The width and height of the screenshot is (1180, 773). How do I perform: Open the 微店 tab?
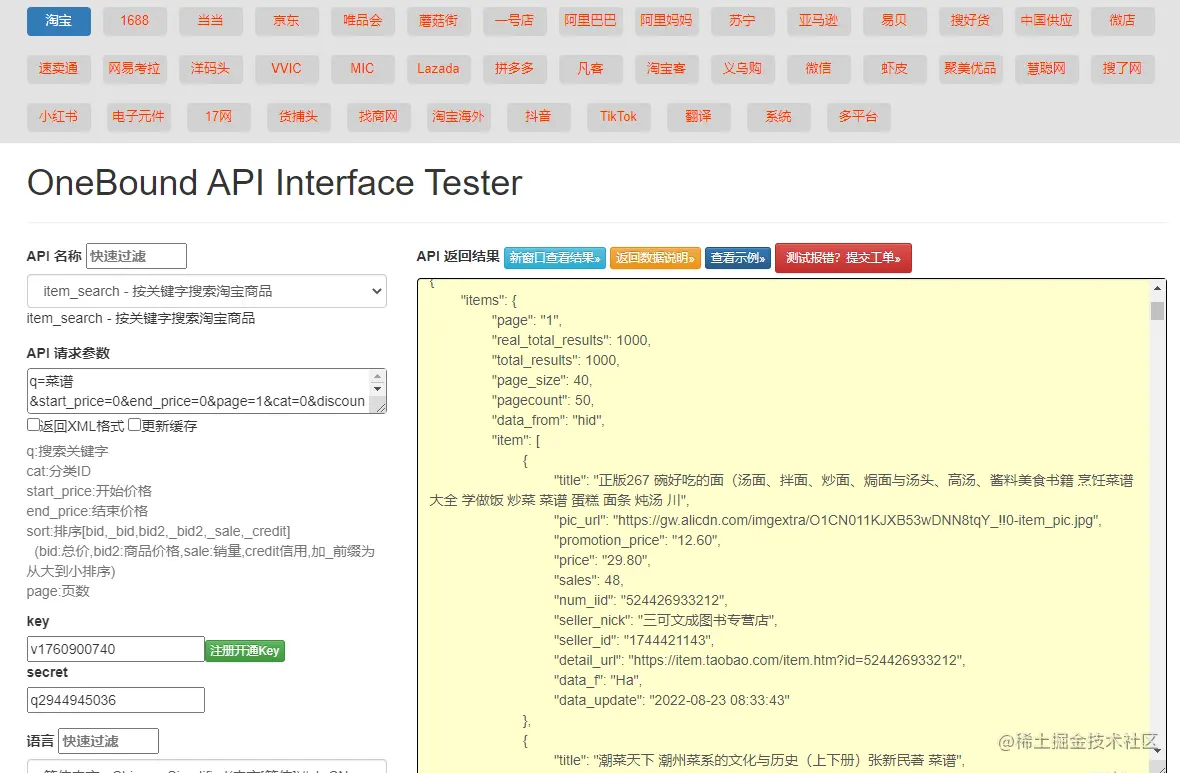(x=1123, y=21)
